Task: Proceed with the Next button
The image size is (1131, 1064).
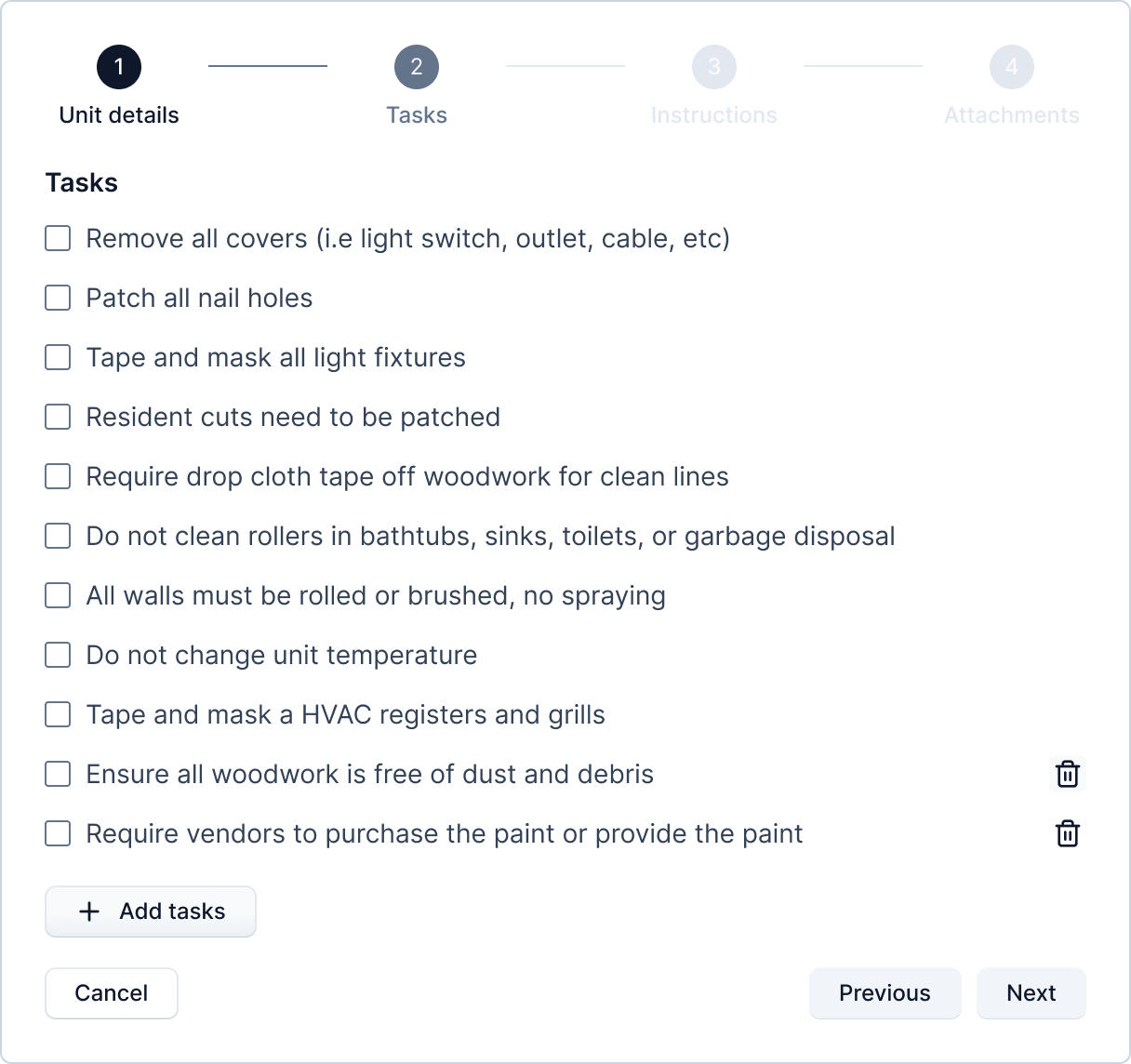Action: click(x=1031, y=993)
